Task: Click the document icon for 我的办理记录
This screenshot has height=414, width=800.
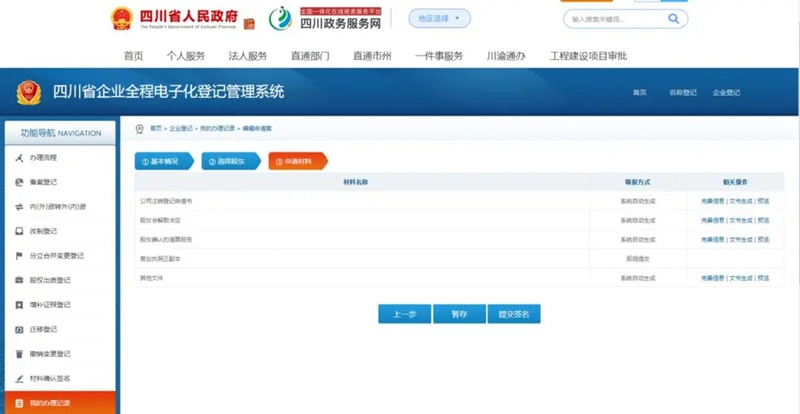Action: (x=19, y=403)
